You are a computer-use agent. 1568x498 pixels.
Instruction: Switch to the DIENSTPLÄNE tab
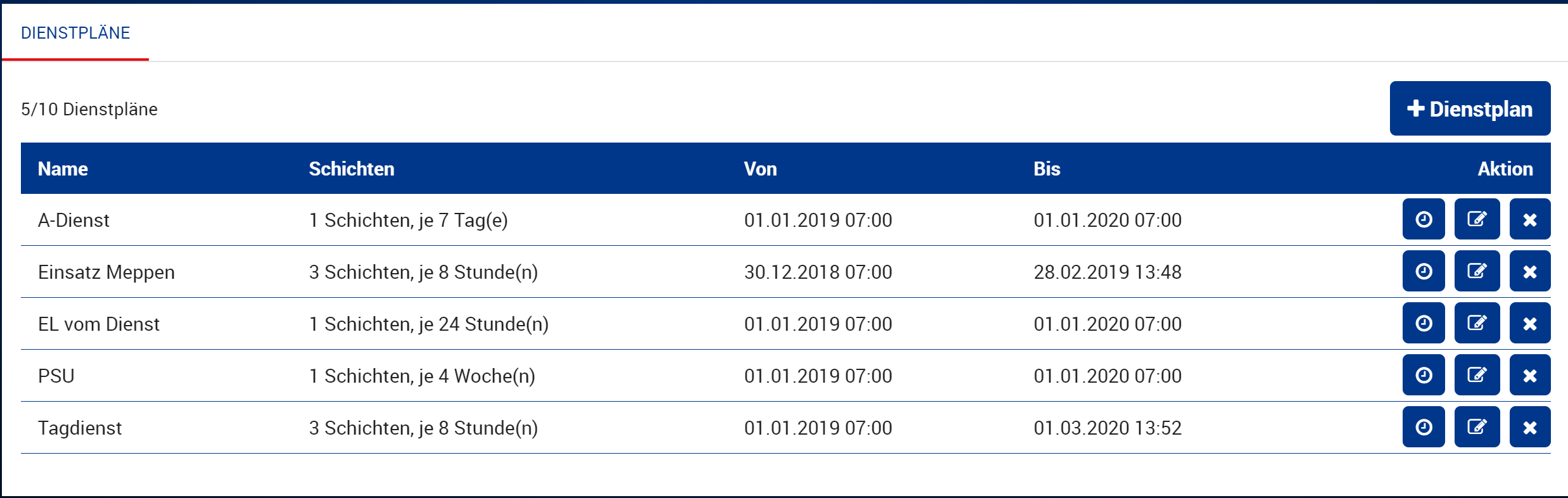[x=75, y=33]
